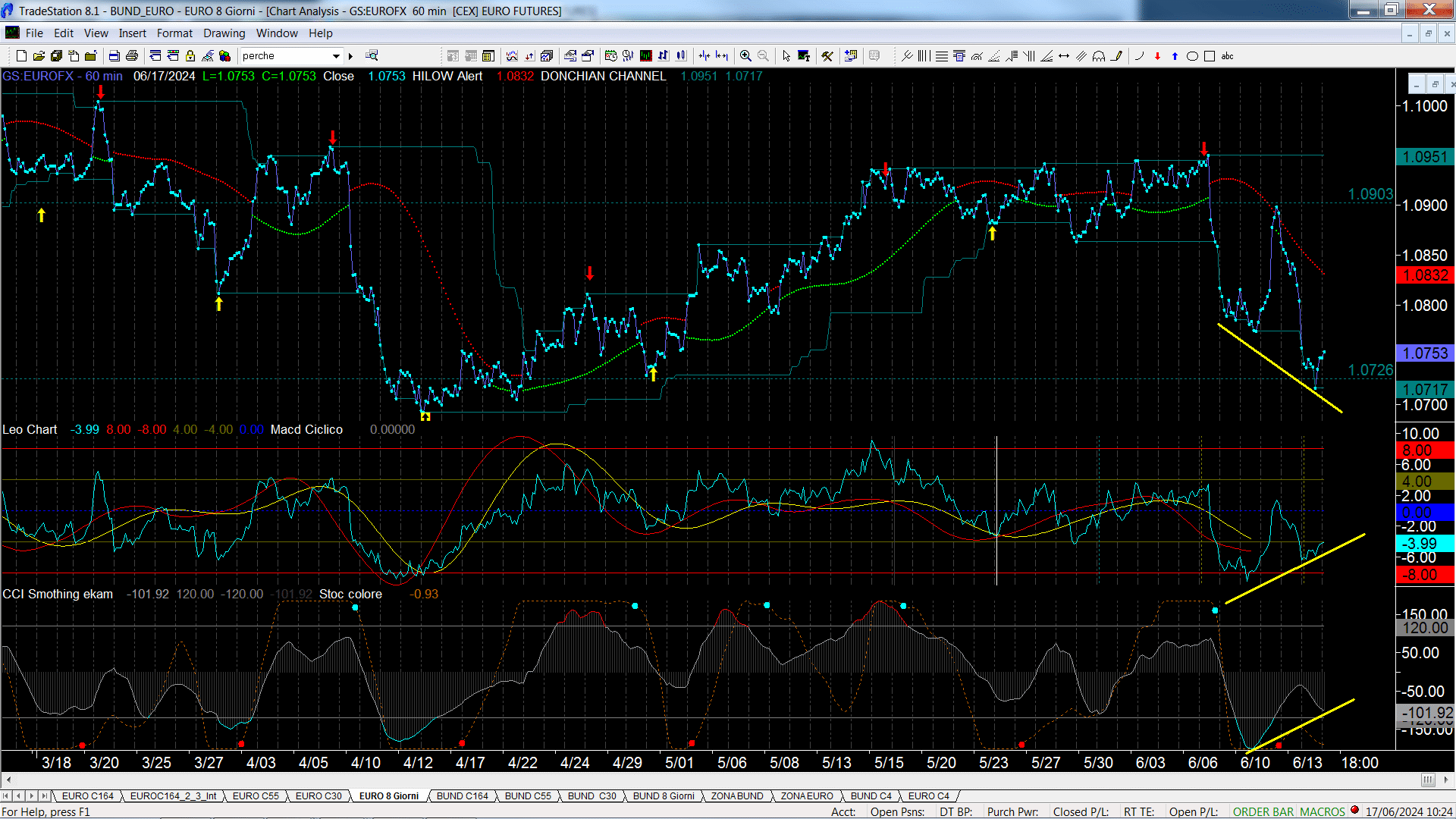This screenshot has width=1456, height=819.
Task: Switch to the BUND C30 tab
Action: 592,796
